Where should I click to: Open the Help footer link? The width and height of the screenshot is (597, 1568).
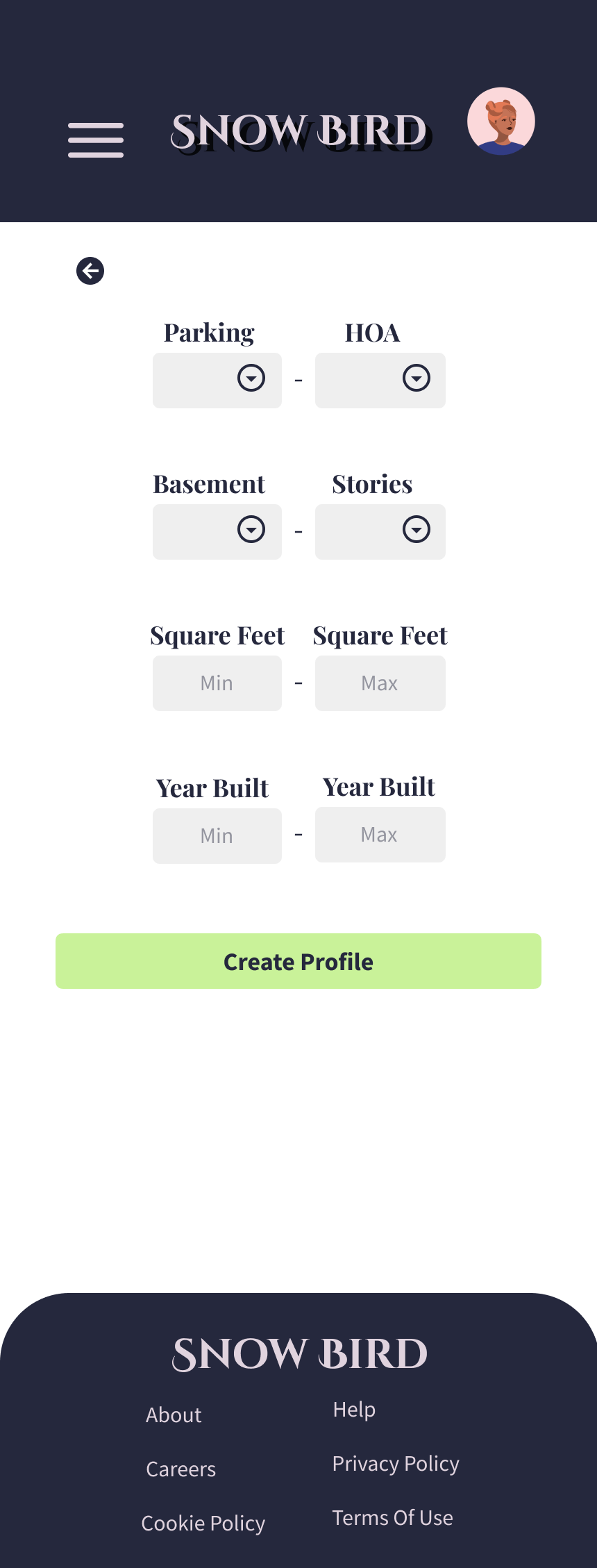click(x=354, y=1410)
